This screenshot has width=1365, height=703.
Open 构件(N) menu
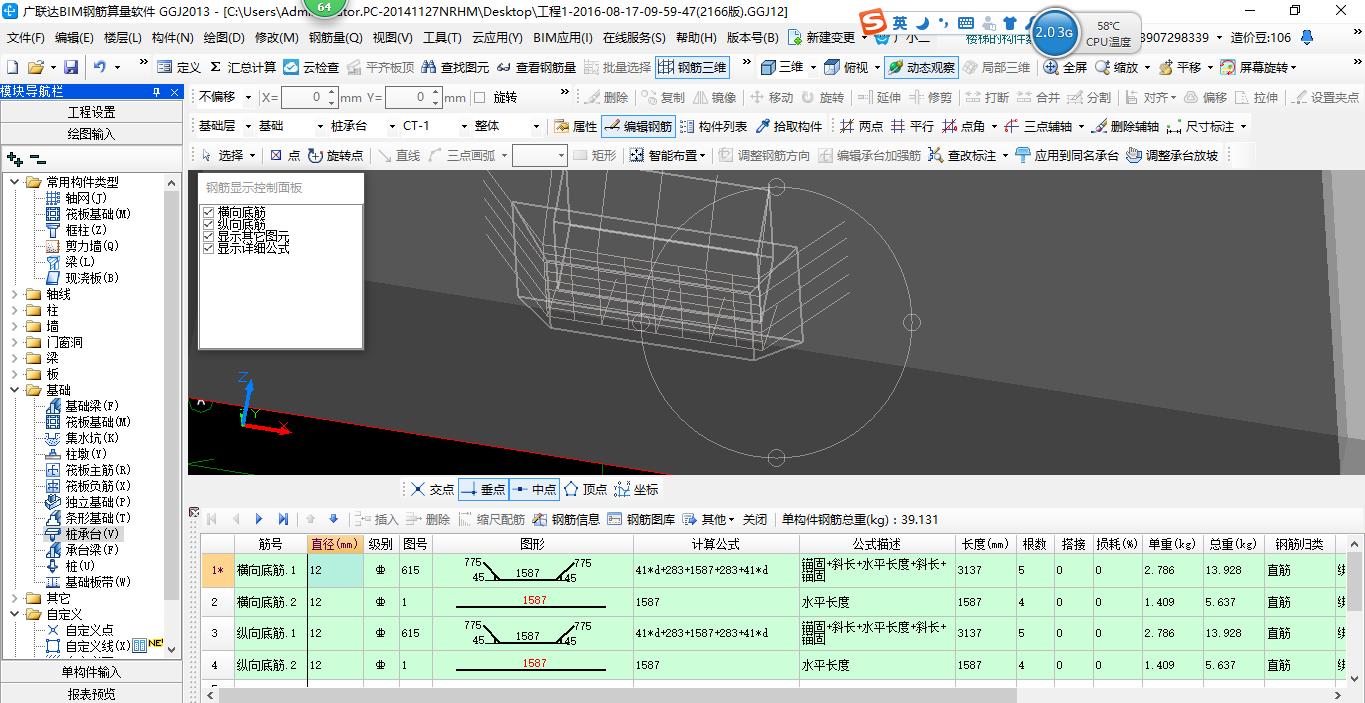[172, 38]
